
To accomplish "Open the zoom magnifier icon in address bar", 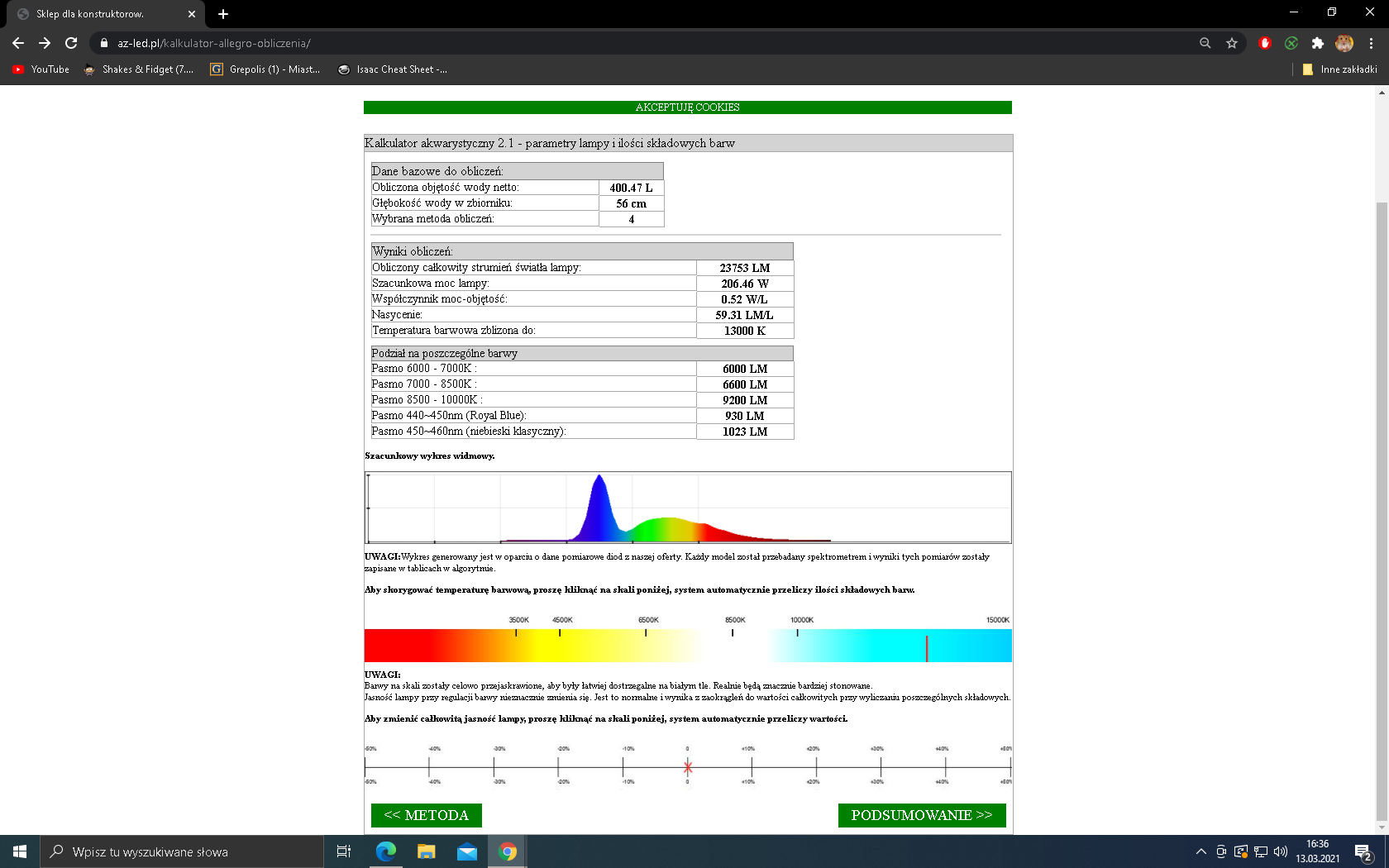I will coord(1205,43).
